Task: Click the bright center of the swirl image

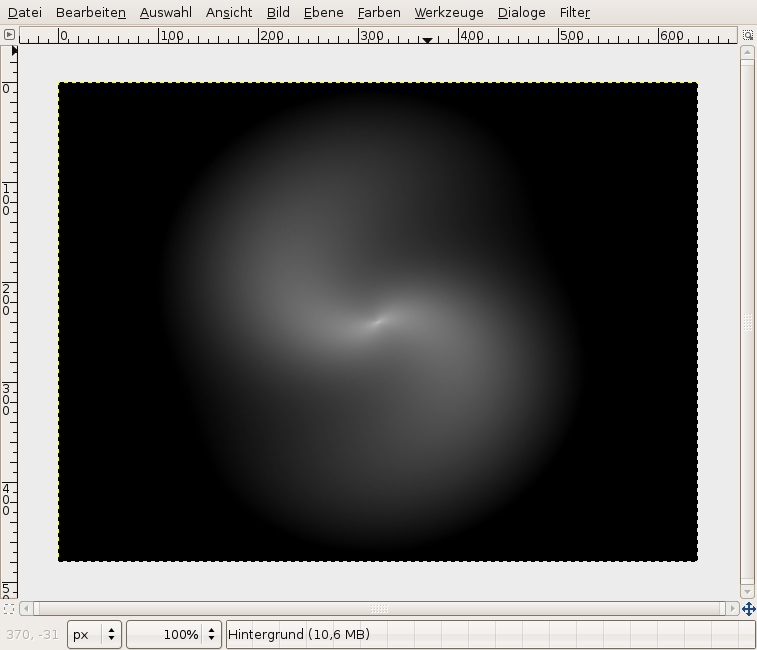Action: tap(378, 321)
